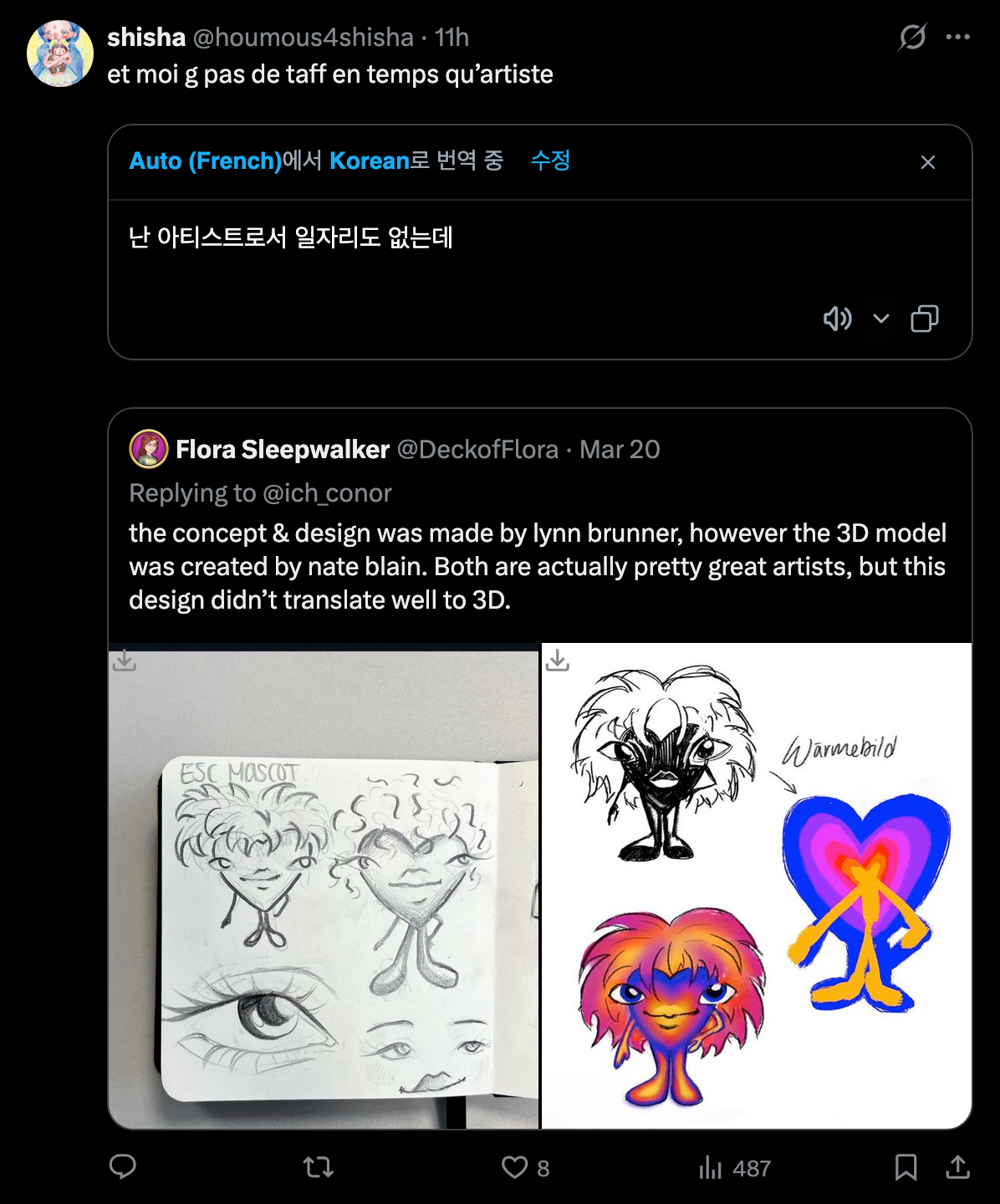Open the more options ellipsis menu
Screen dimensions: 1000x1204
click(957, 37)
